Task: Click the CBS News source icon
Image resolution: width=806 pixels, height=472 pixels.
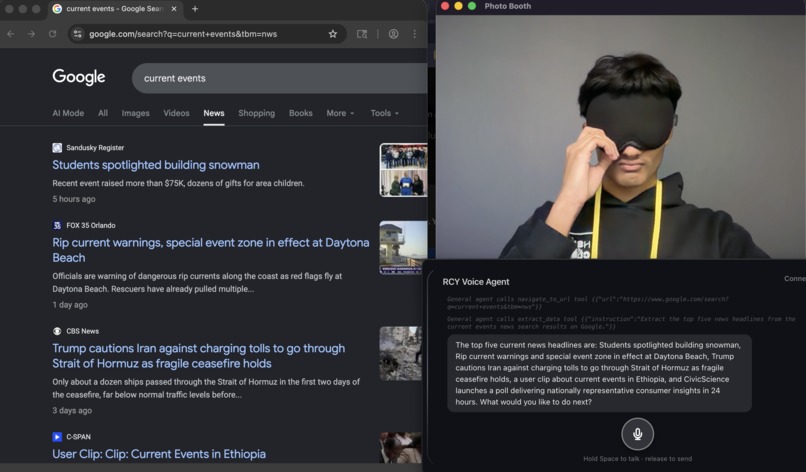Action: 57,331
